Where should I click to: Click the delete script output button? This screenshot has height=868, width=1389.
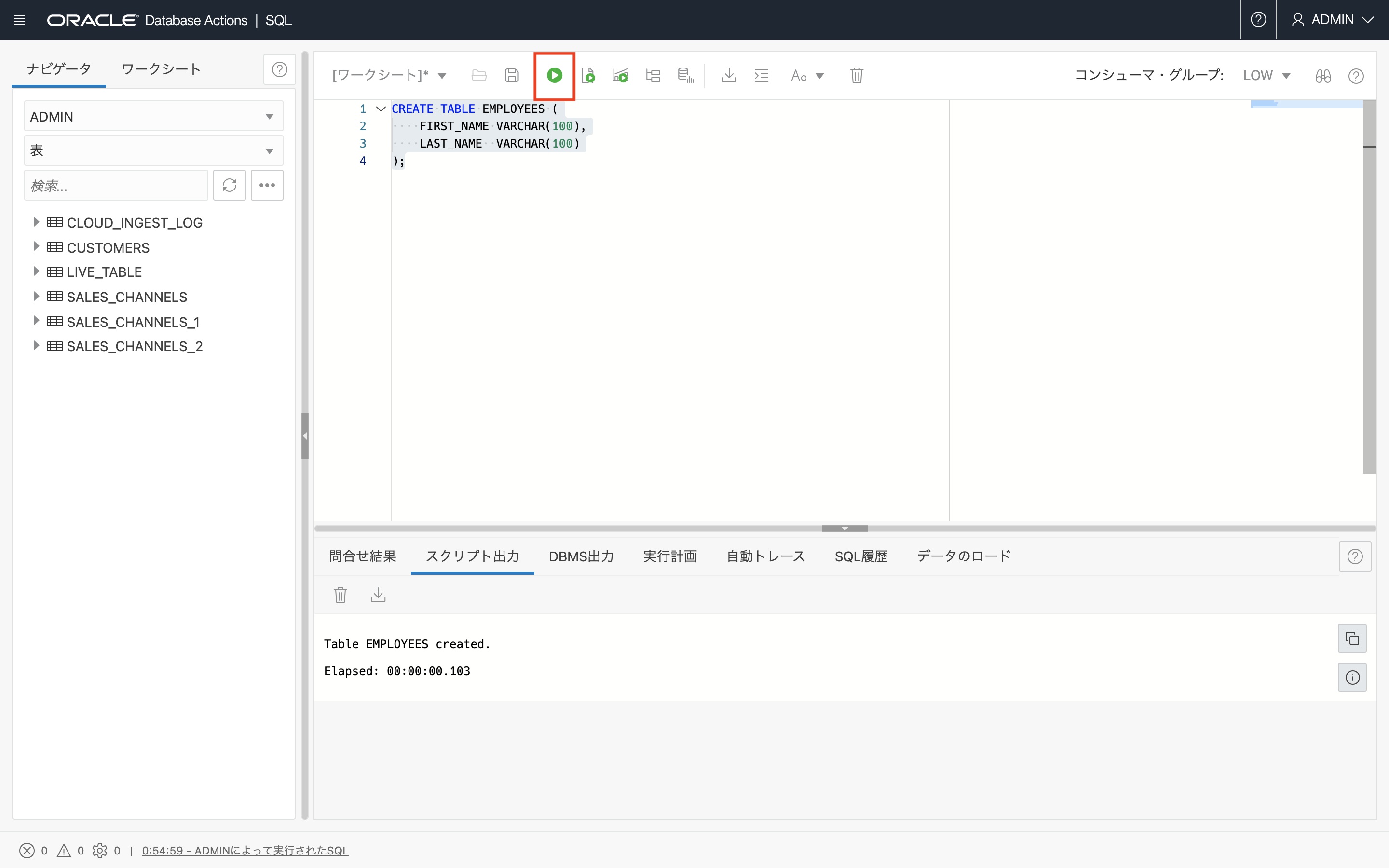[341, 595]
